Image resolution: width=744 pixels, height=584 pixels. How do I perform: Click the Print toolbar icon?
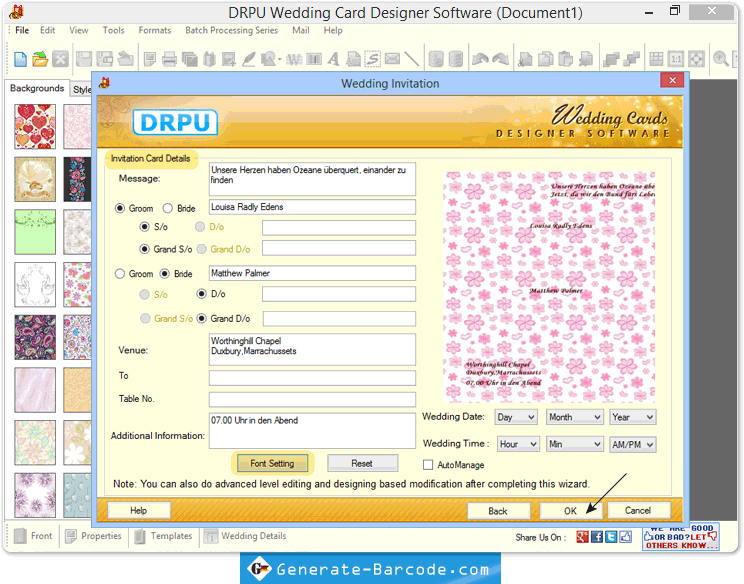point(169,59)
